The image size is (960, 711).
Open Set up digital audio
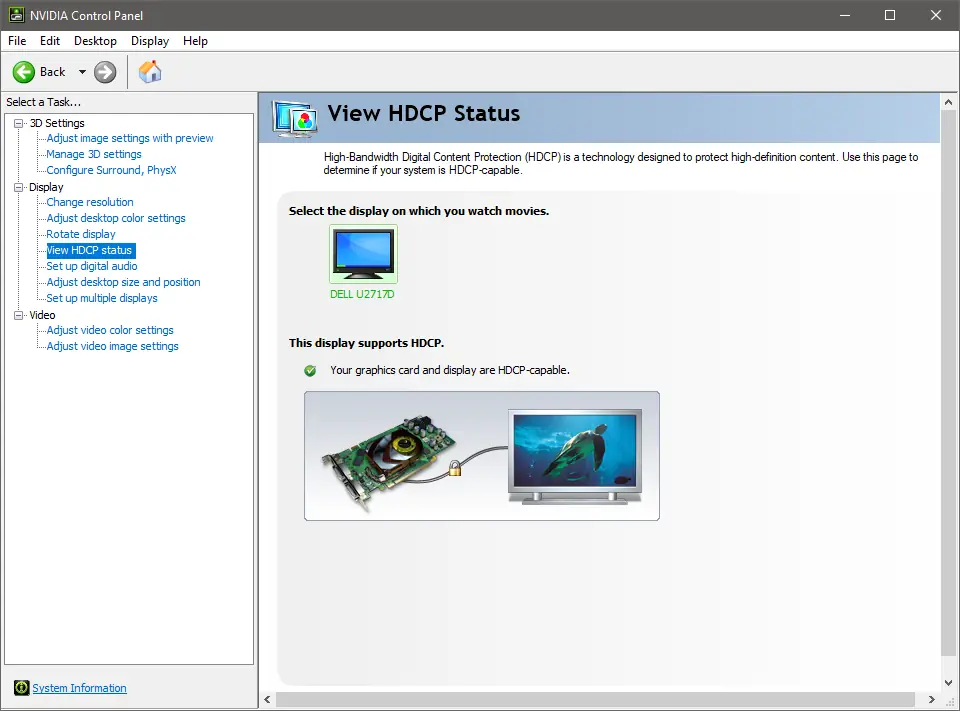pos(92,266)
